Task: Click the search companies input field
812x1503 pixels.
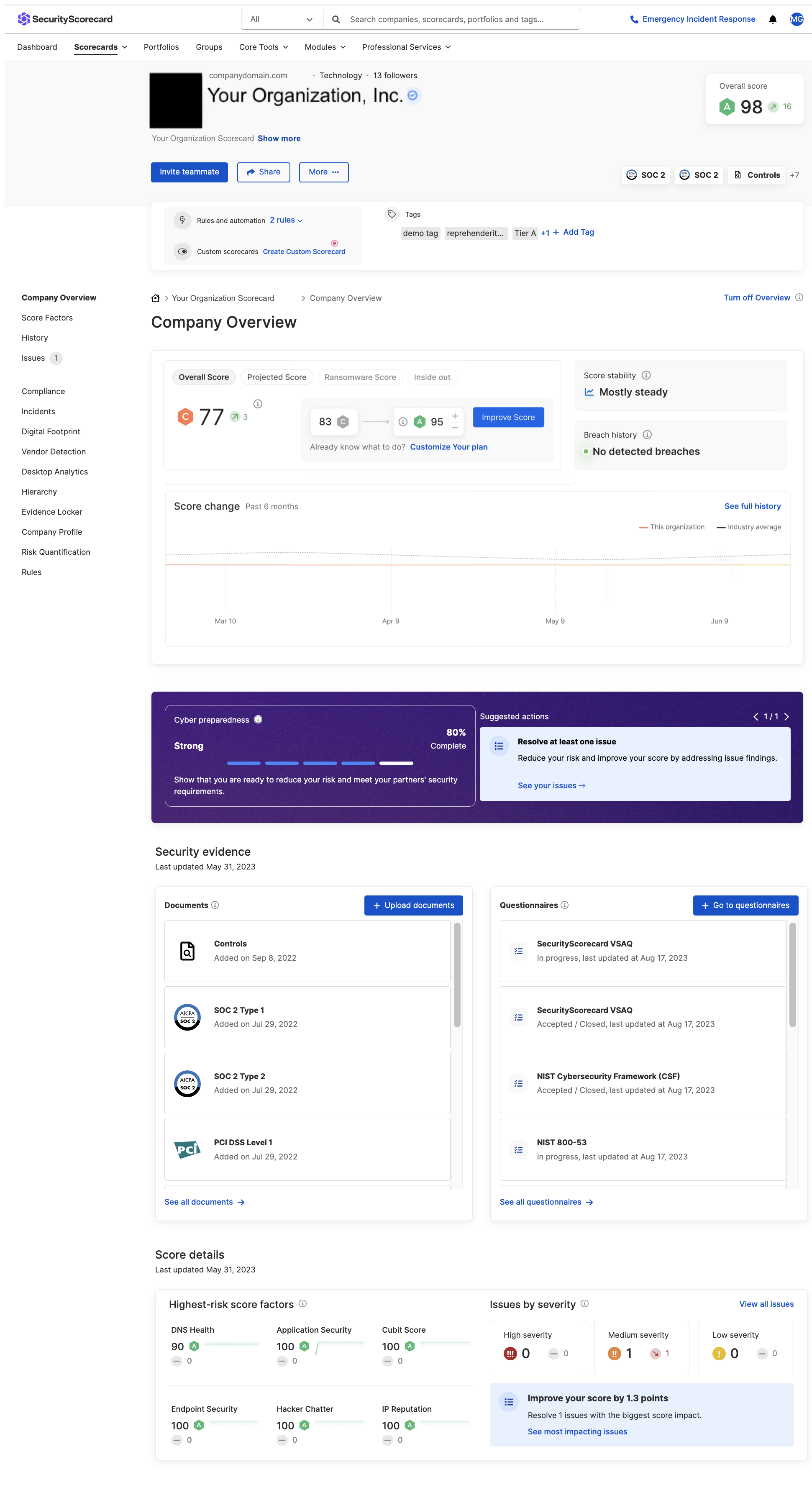Action: pyautogui.click(x=452, y=19)
